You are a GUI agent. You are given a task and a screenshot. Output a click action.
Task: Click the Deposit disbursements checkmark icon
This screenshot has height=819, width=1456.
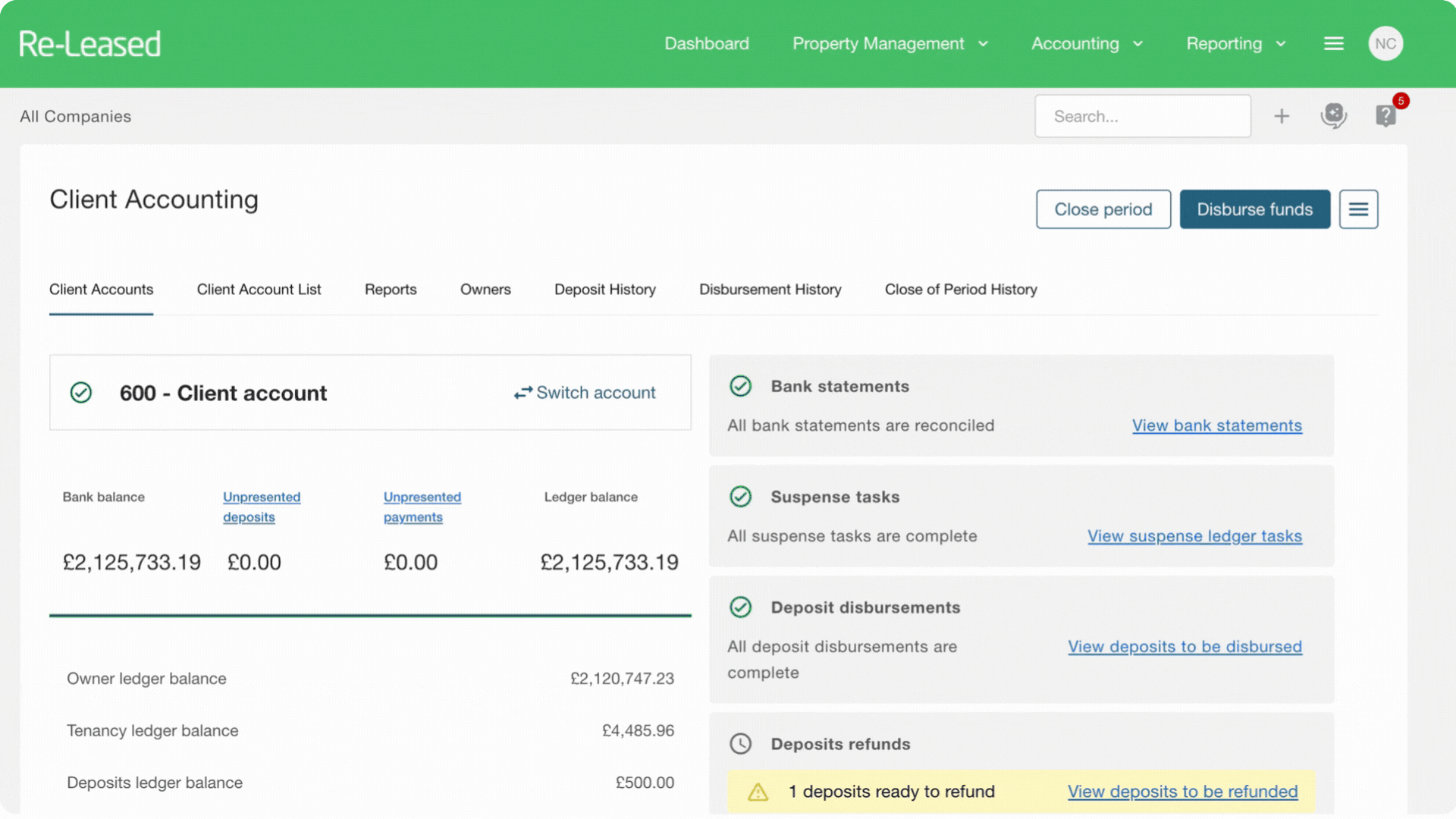(740, 607)
